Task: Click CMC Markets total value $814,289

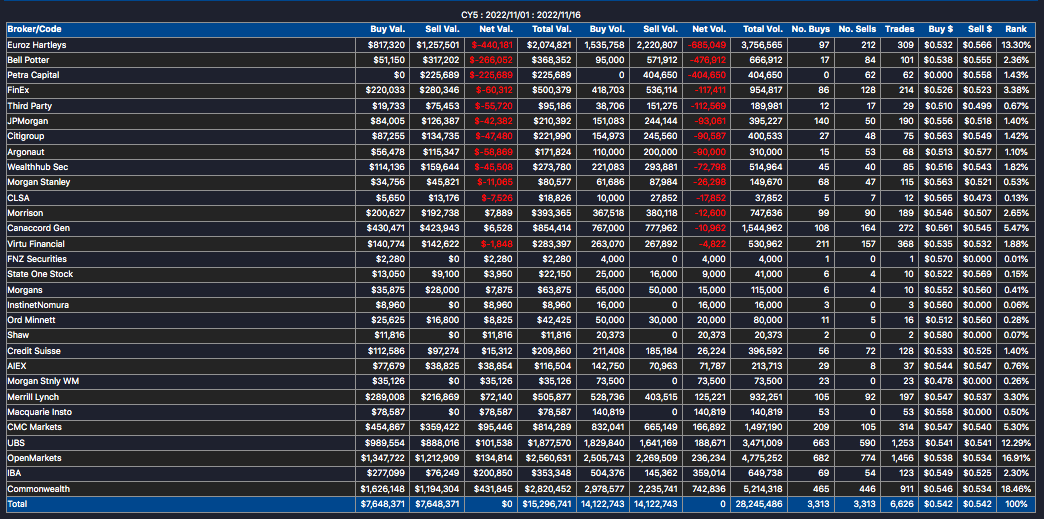Action: [550, 427]
